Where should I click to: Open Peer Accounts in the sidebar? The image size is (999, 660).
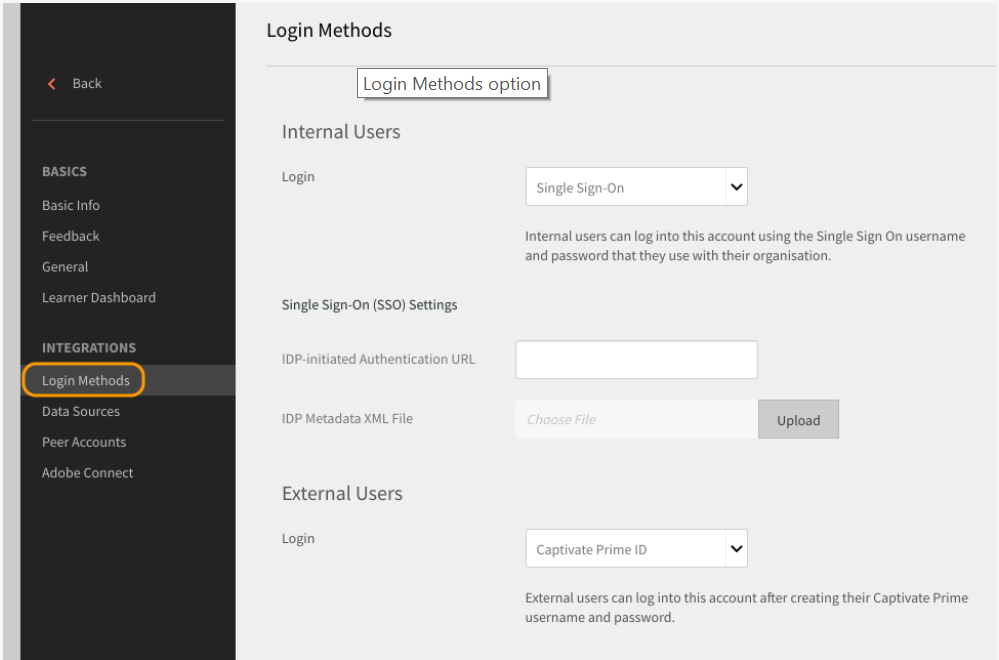click(84, 442)
